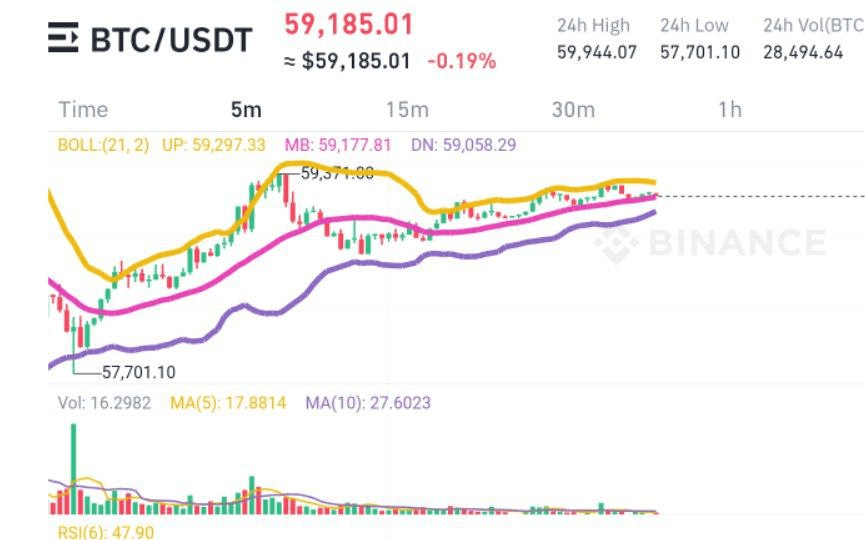Tap the 57,701.10 low price marker on chart
The height and width of the screenshot is (540, 865).
(138, 372)
